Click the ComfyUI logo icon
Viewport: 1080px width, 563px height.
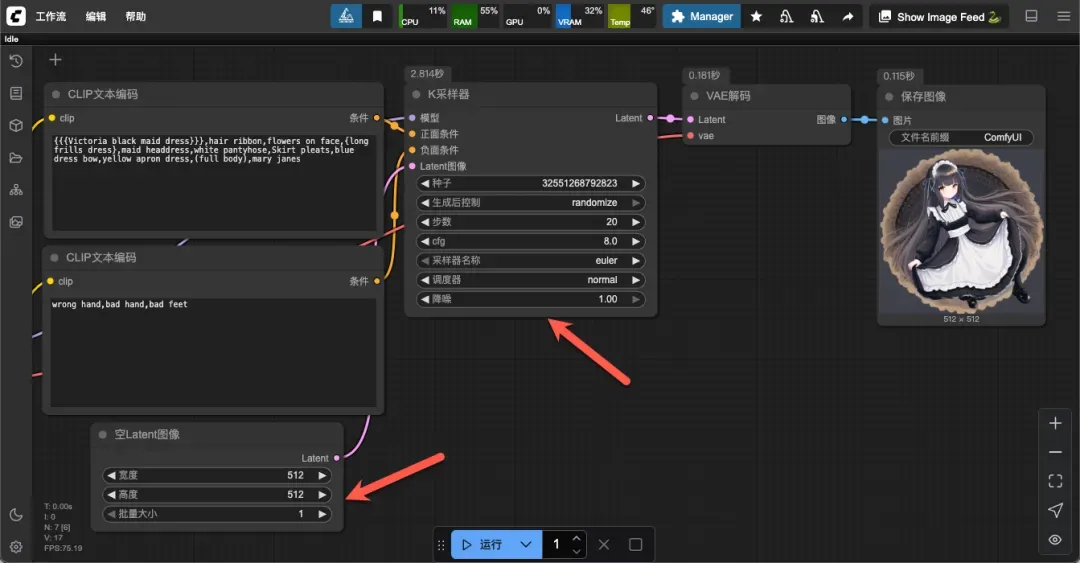pos(16,16)
